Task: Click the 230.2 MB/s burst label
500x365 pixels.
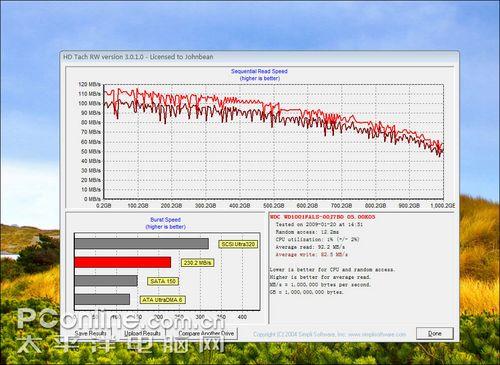Action: [x=198, y=263]
